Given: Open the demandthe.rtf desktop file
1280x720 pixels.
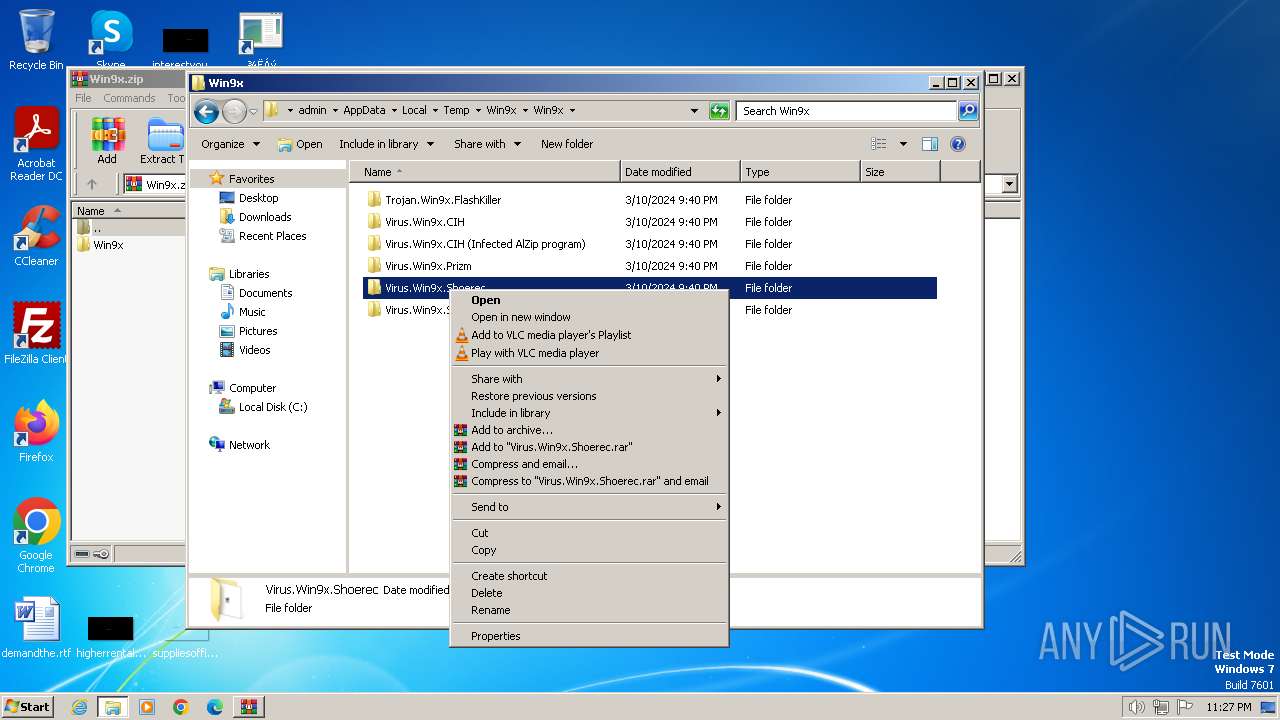Looking at the screenshot, I should click(36, 628).
